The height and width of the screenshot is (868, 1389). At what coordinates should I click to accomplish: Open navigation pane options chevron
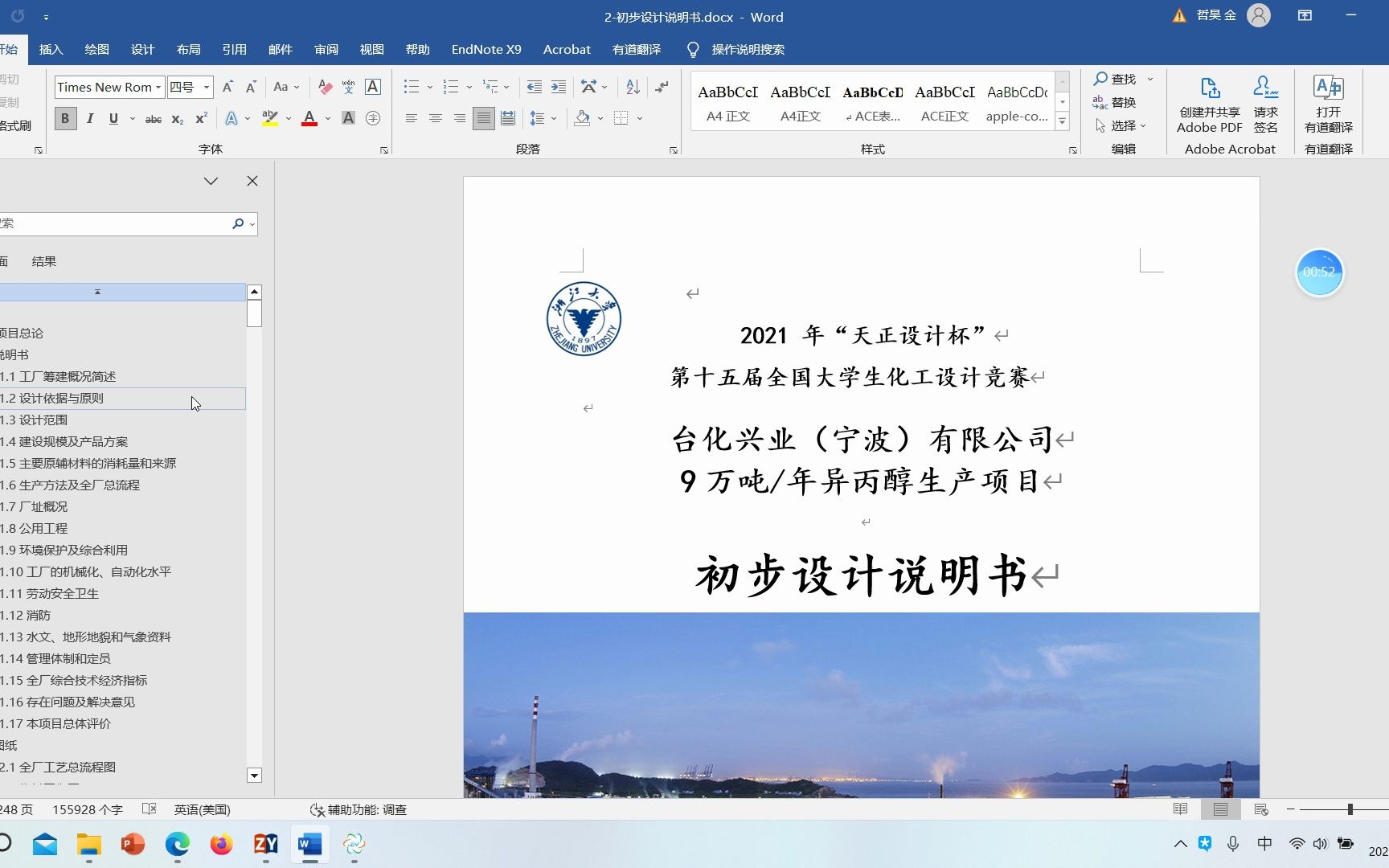point(211,181)
